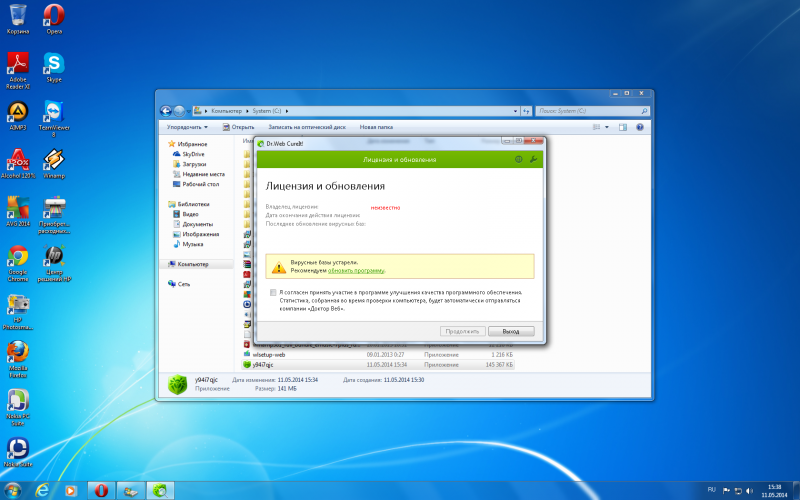Open Корзина on the desktop
800x500 pixels.
tap(18, 19)
